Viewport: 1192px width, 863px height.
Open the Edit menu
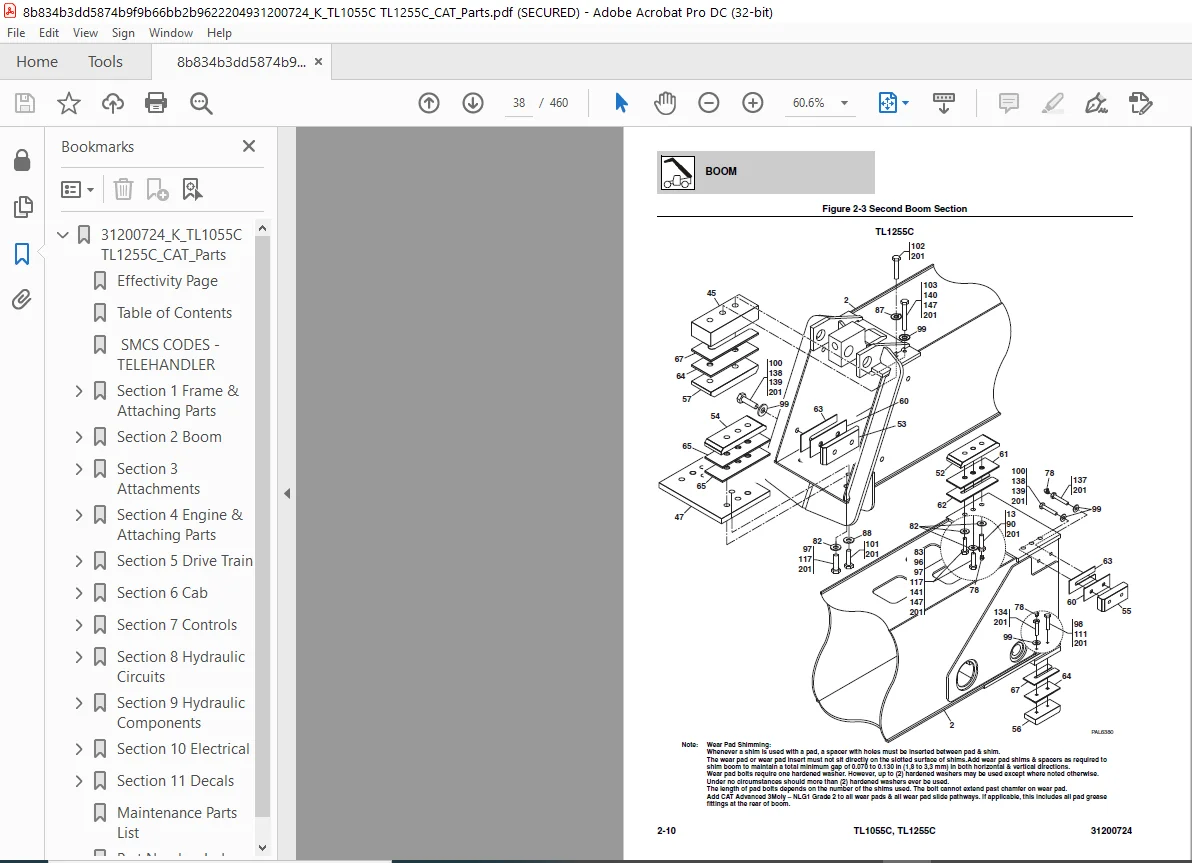[49, 33]
